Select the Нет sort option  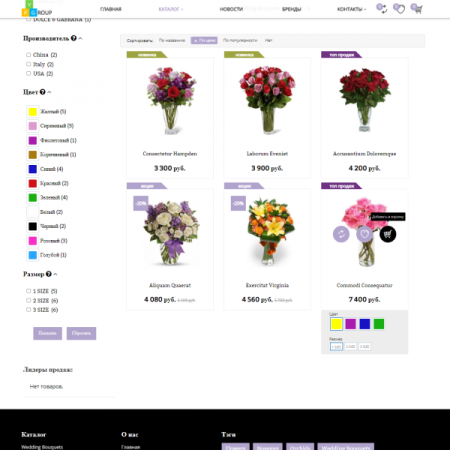click(269, 40)
